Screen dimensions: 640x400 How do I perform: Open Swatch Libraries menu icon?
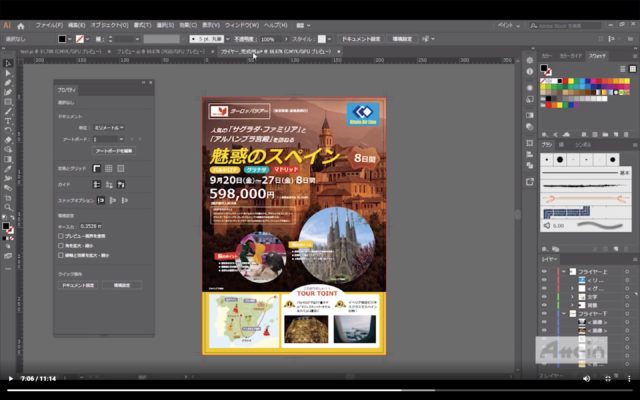tap(545, 134)
